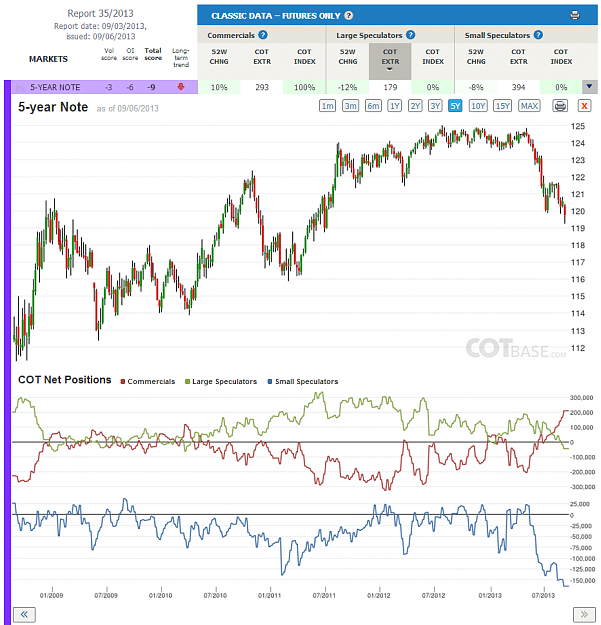Close the chart with the red X
601x625 pixels.
(584, 106)
